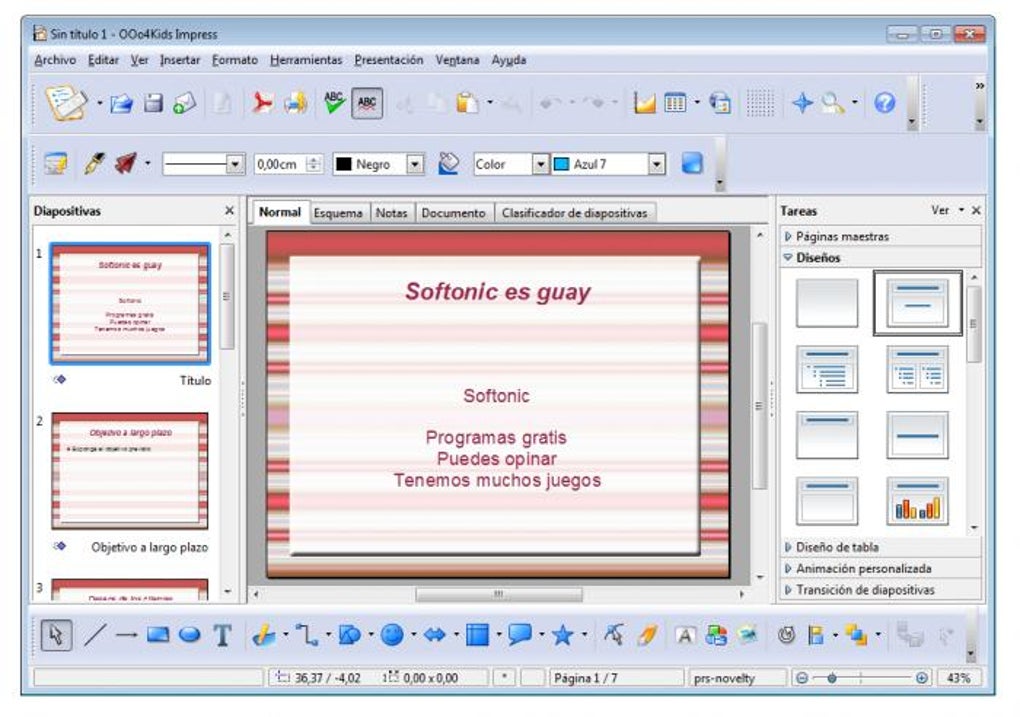This screenshot has height=717, width=1020.
Task: Open the Presentación menu
Action: pyautogui.click(x=388, y=60)
